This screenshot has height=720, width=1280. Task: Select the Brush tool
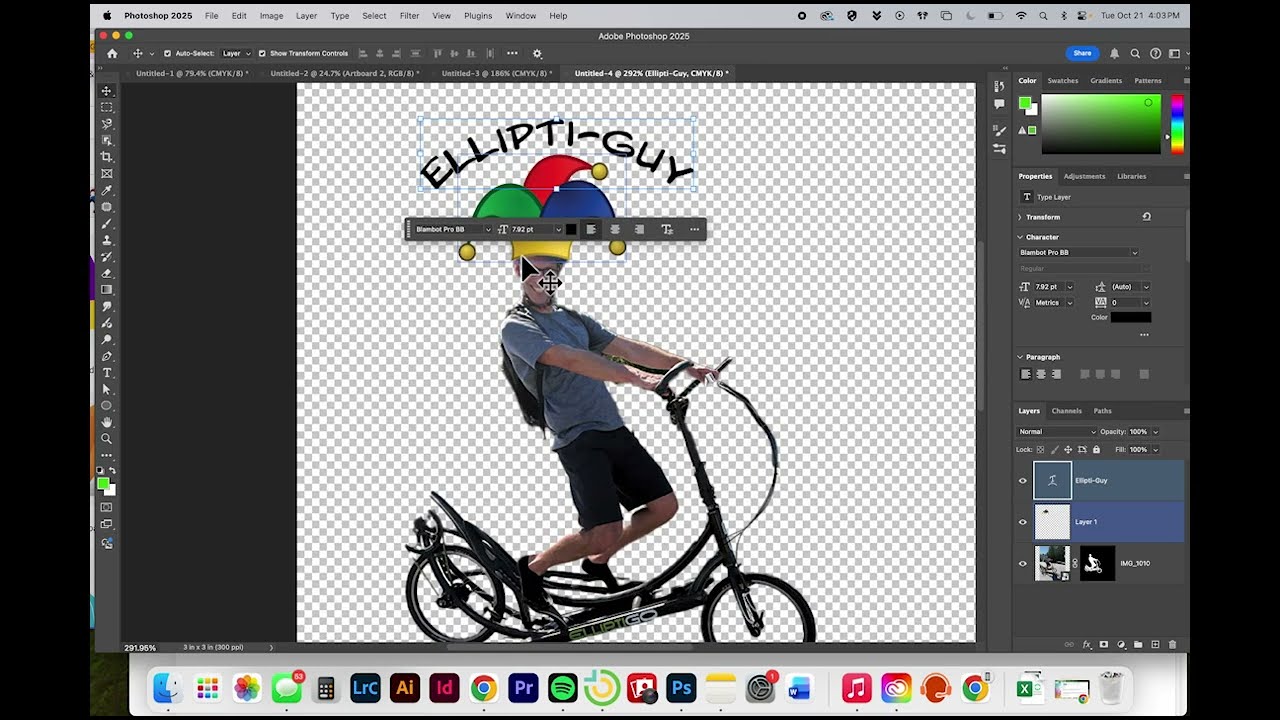pyautogui.click(x=106, y=223)
